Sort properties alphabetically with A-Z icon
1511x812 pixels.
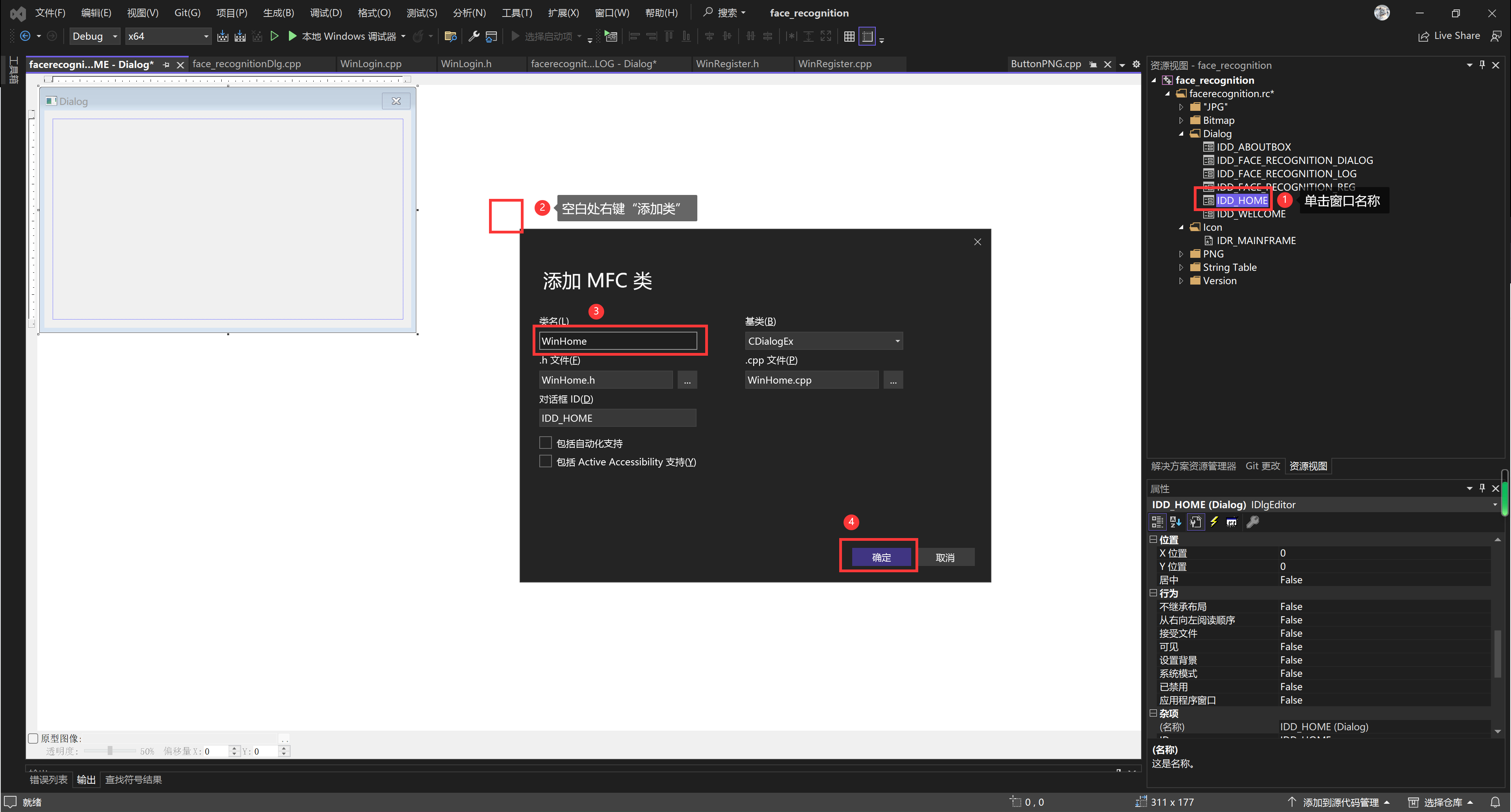click(1175, 522)
